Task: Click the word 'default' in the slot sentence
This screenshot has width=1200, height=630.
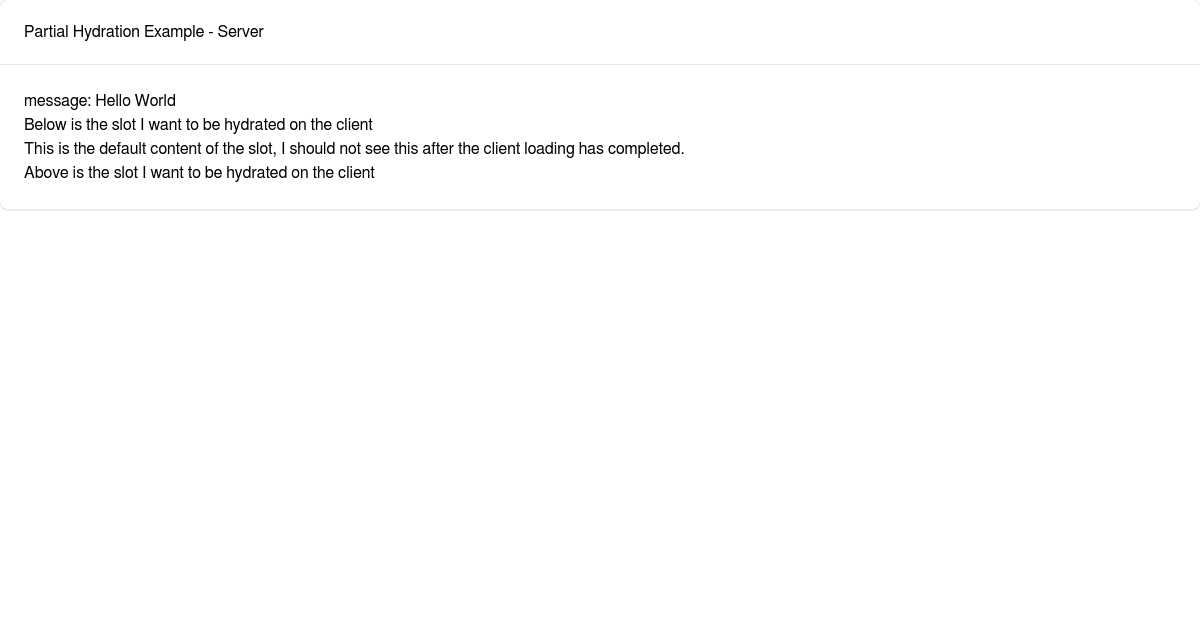Action: [122, 149]
